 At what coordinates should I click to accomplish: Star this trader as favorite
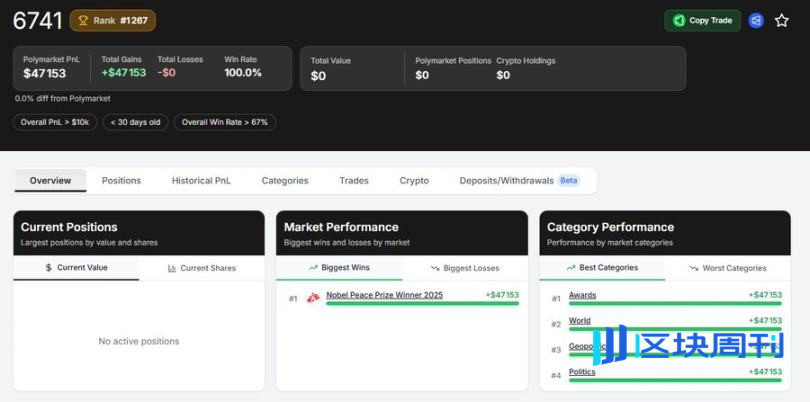point(782,20)
